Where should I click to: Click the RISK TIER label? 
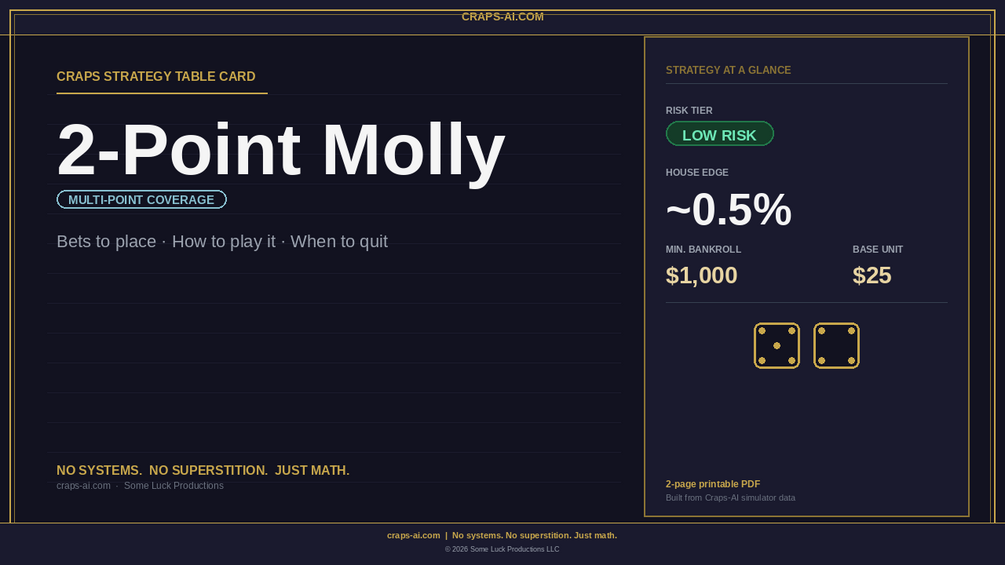[x=689, y=110]
